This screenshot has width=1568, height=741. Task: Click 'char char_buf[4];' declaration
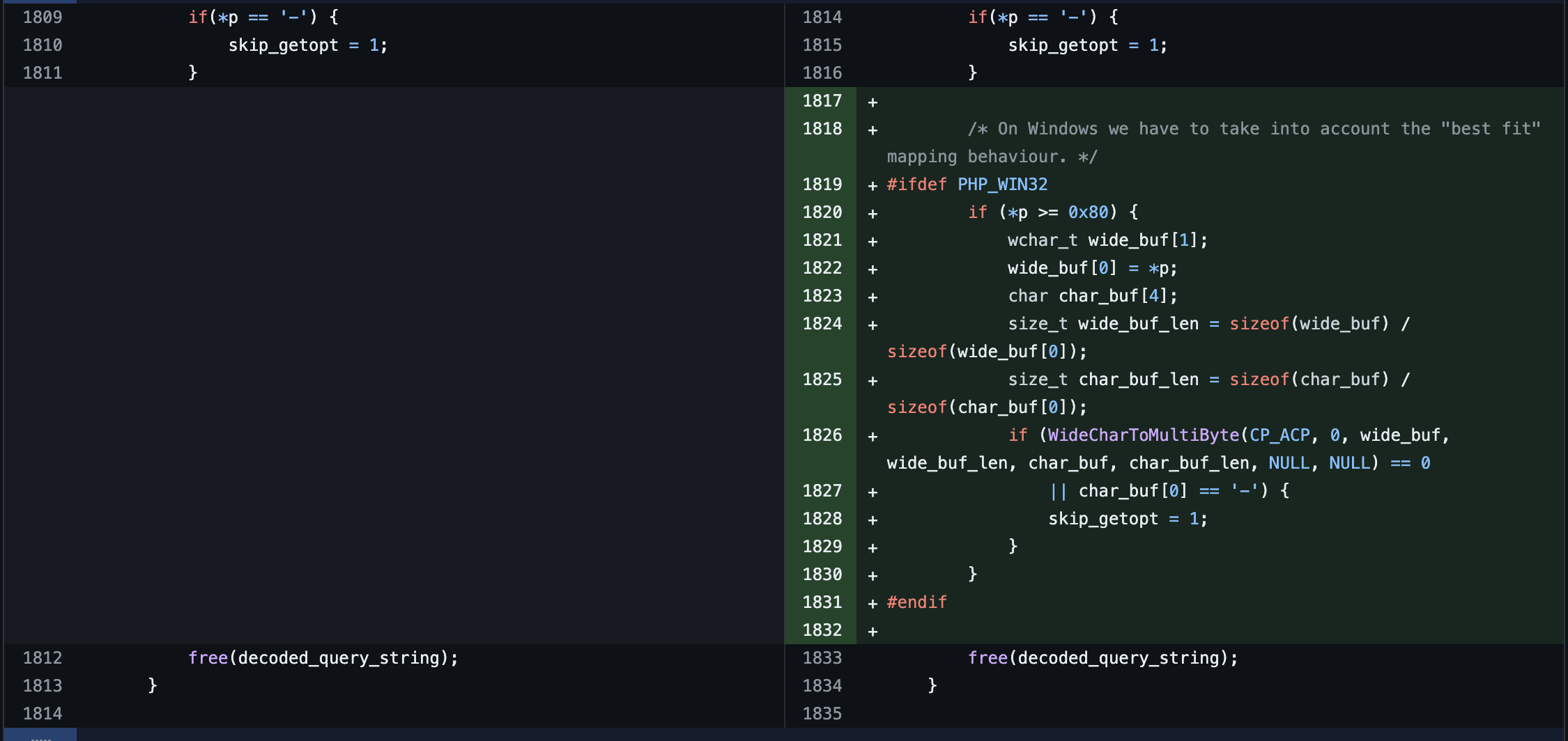click(x=1093, y=296)
